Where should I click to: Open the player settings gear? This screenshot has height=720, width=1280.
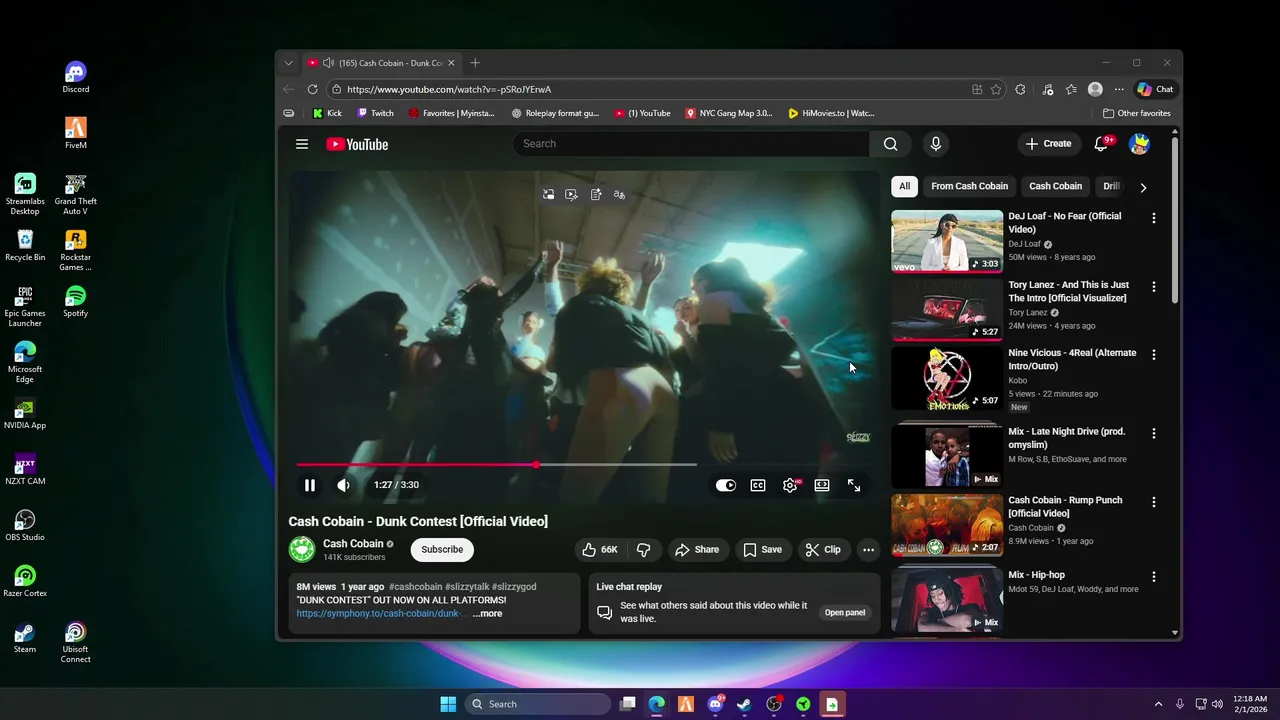(790, 485)
